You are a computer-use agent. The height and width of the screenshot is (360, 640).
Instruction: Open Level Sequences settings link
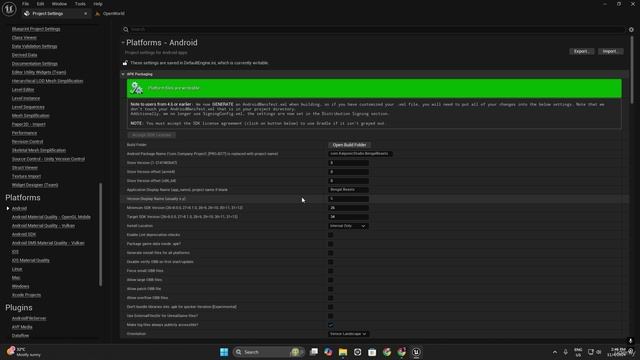[x=28, y=107]
